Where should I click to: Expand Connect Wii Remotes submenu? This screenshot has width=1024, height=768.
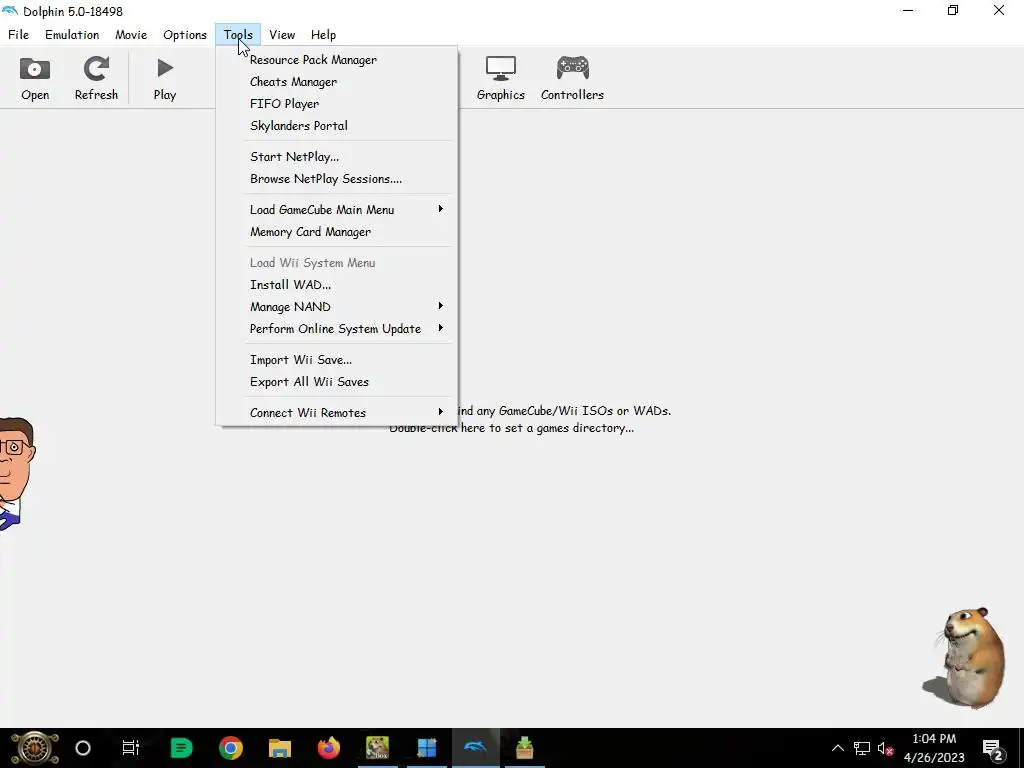[x=337, y=413]
